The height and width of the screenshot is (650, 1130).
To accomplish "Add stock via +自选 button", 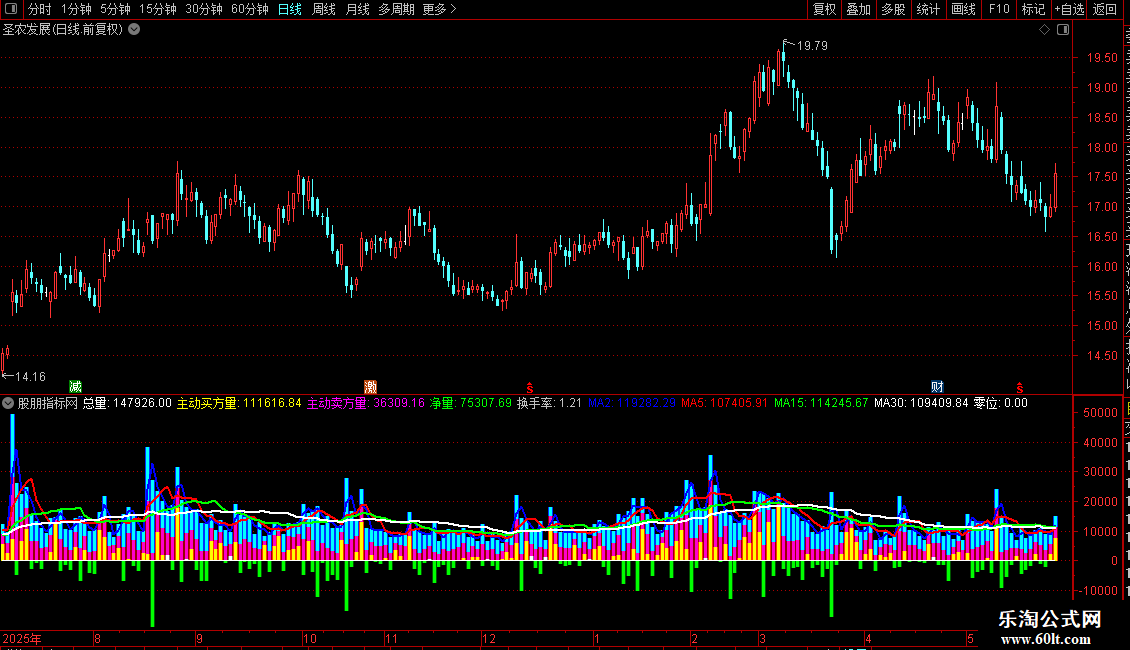I will pyautogui.click(x=1069, y=9).
